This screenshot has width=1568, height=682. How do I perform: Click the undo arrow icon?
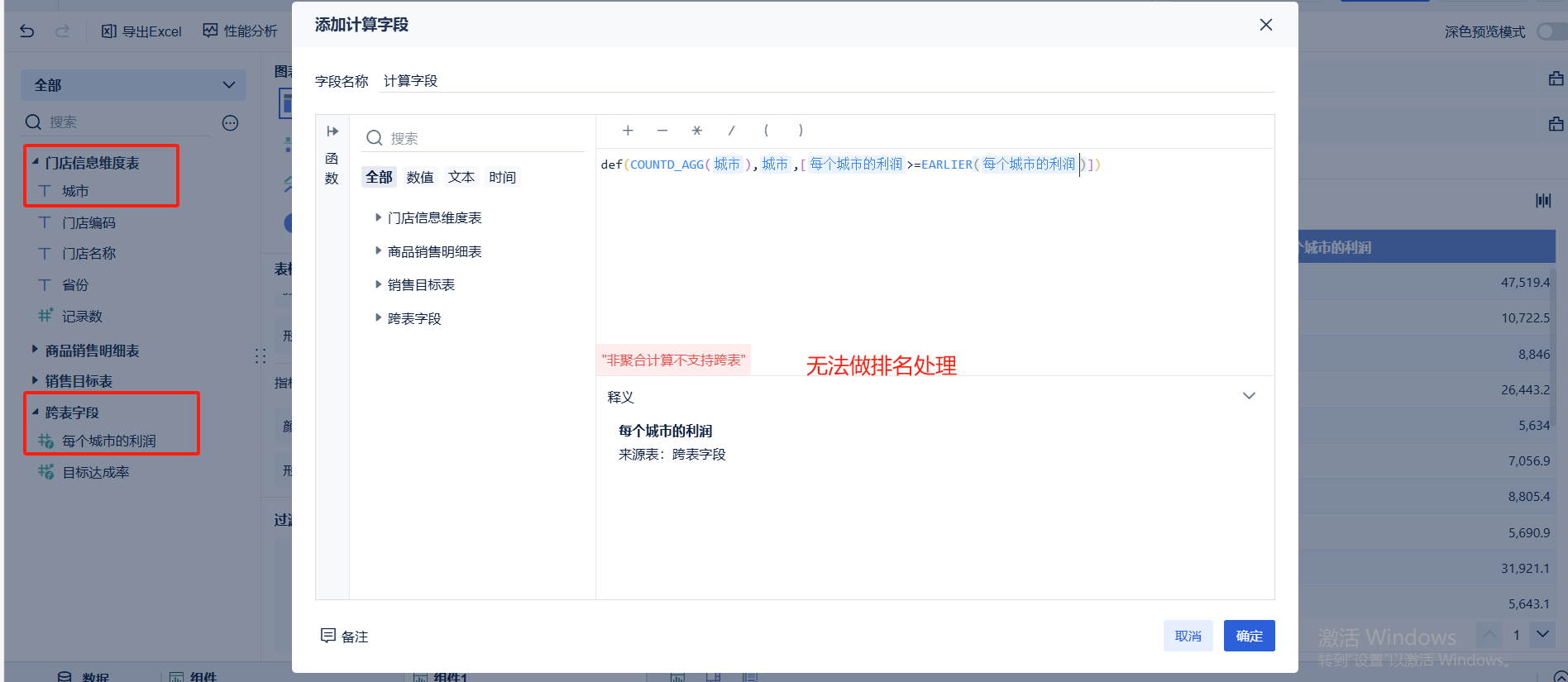[x=27, y=31]
